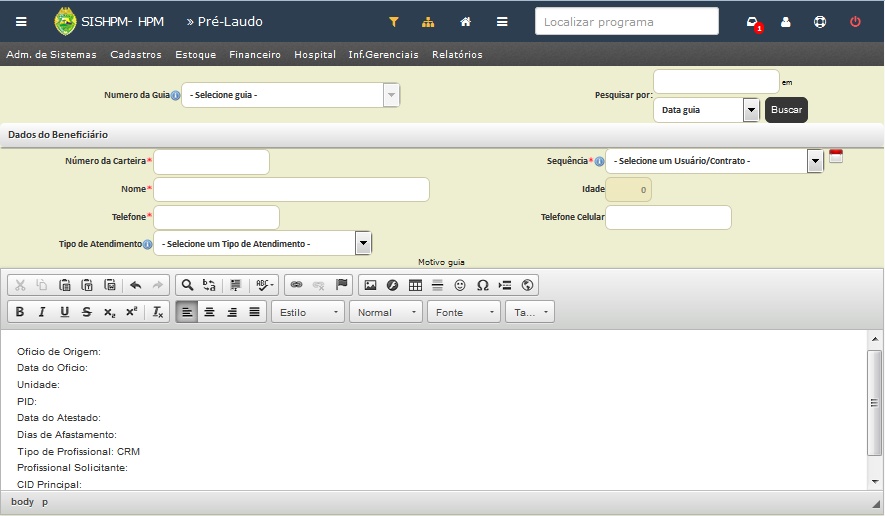Screen dimensions: 885x516
Task: Open the Cadastros menu
Action: 136,55
